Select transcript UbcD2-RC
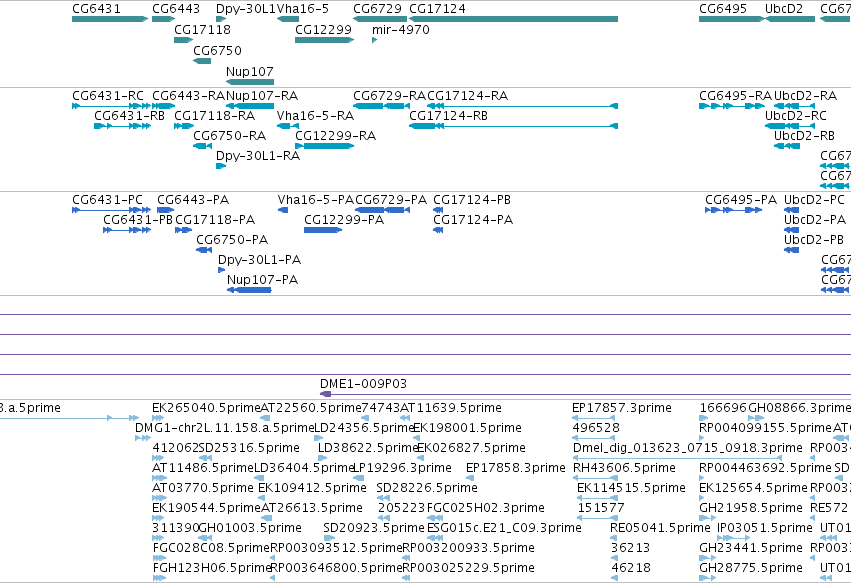 pos(790,126)
